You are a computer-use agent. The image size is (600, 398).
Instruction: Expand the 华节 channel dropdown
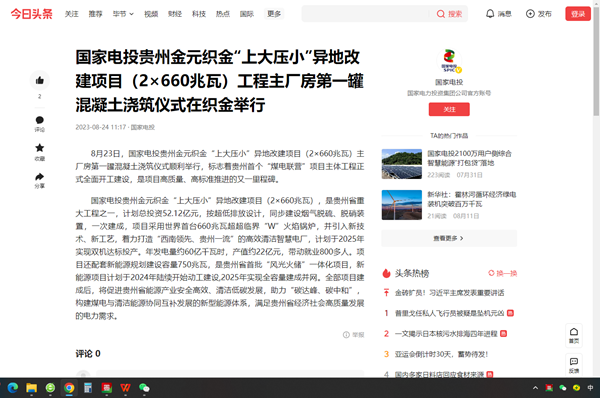click(123, 14)
